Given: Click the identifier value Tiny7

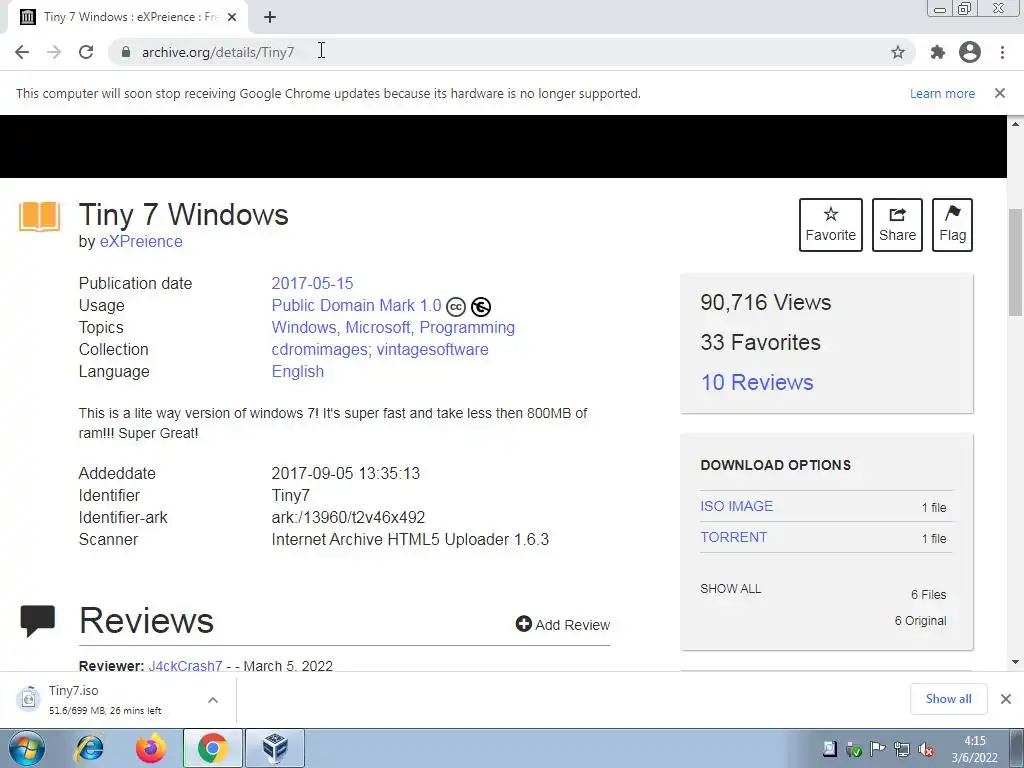Looking at the screenshot, I should (x=291, y=496).
